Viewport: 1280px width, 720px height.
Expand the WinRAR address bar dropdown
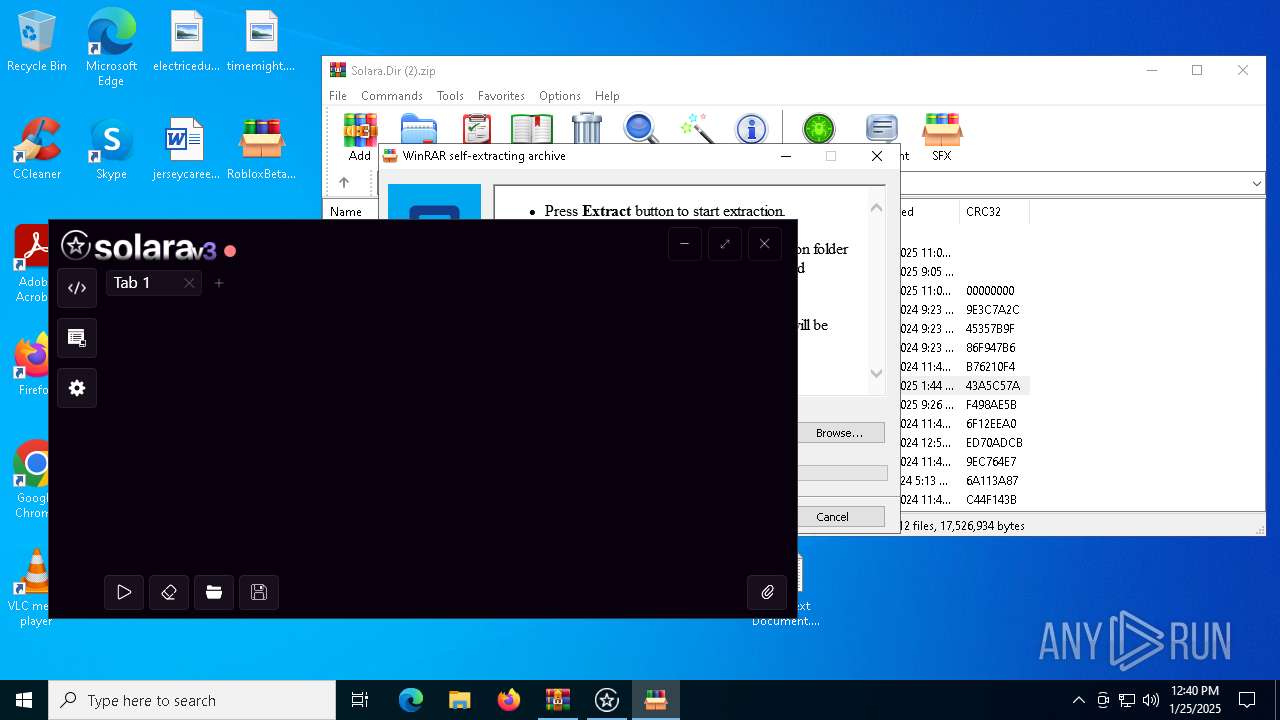pyautogui.click(x=1256, y=183)
